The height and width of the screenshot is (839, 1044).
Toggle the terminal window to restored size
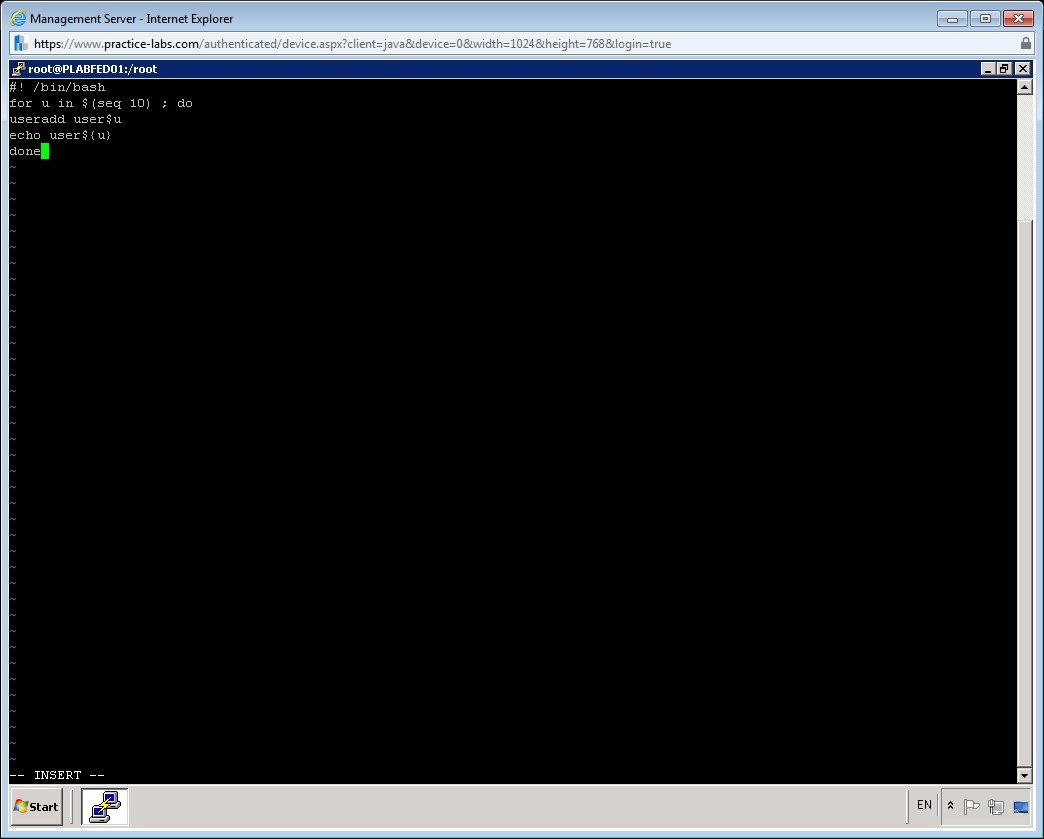pos(1005,68)
